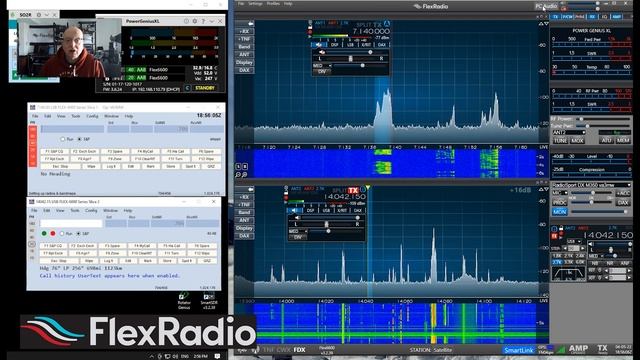The height and width of the screenshot is (360, 640).
Task: Toggle red TX on the 14.042 slice flag
Action: (x=353, y=190)
